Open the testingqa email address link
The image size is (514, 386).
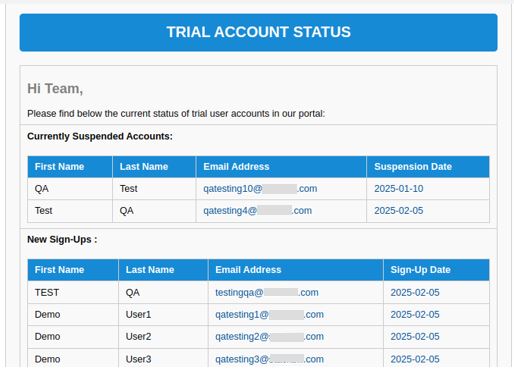click(x=267, y=292)
